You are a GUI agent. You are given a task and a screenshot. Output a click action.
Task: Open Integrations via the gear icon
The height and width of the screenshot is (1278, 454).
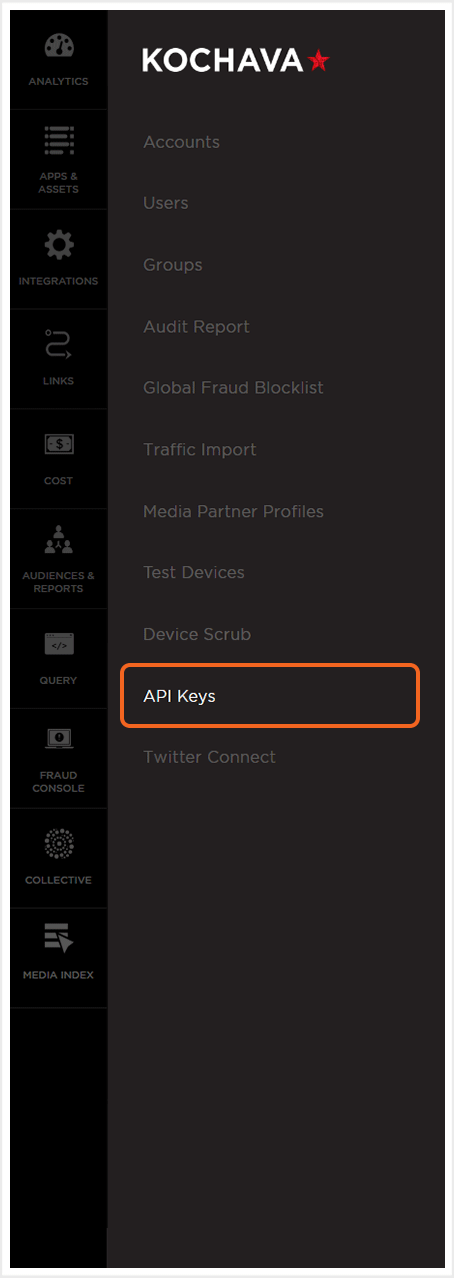pos(59,246)
